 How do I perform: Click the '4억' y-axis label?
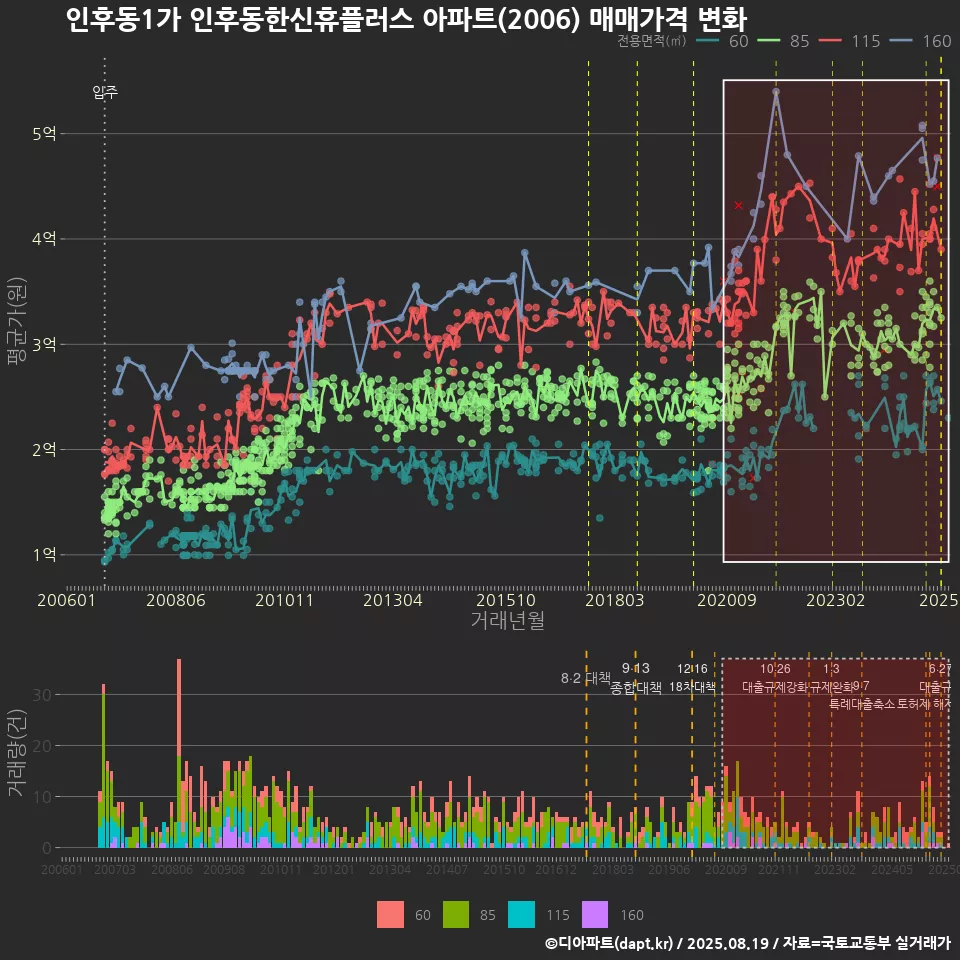pyautogui.click(x=45, y=239)
